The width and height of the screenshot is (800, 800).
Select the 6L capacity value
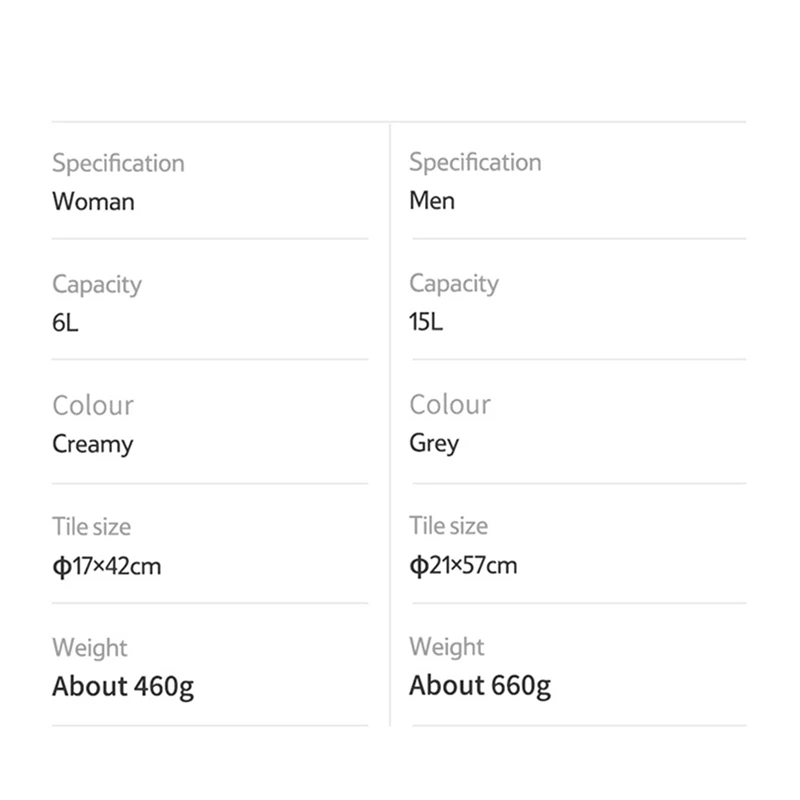pos(65,323)
